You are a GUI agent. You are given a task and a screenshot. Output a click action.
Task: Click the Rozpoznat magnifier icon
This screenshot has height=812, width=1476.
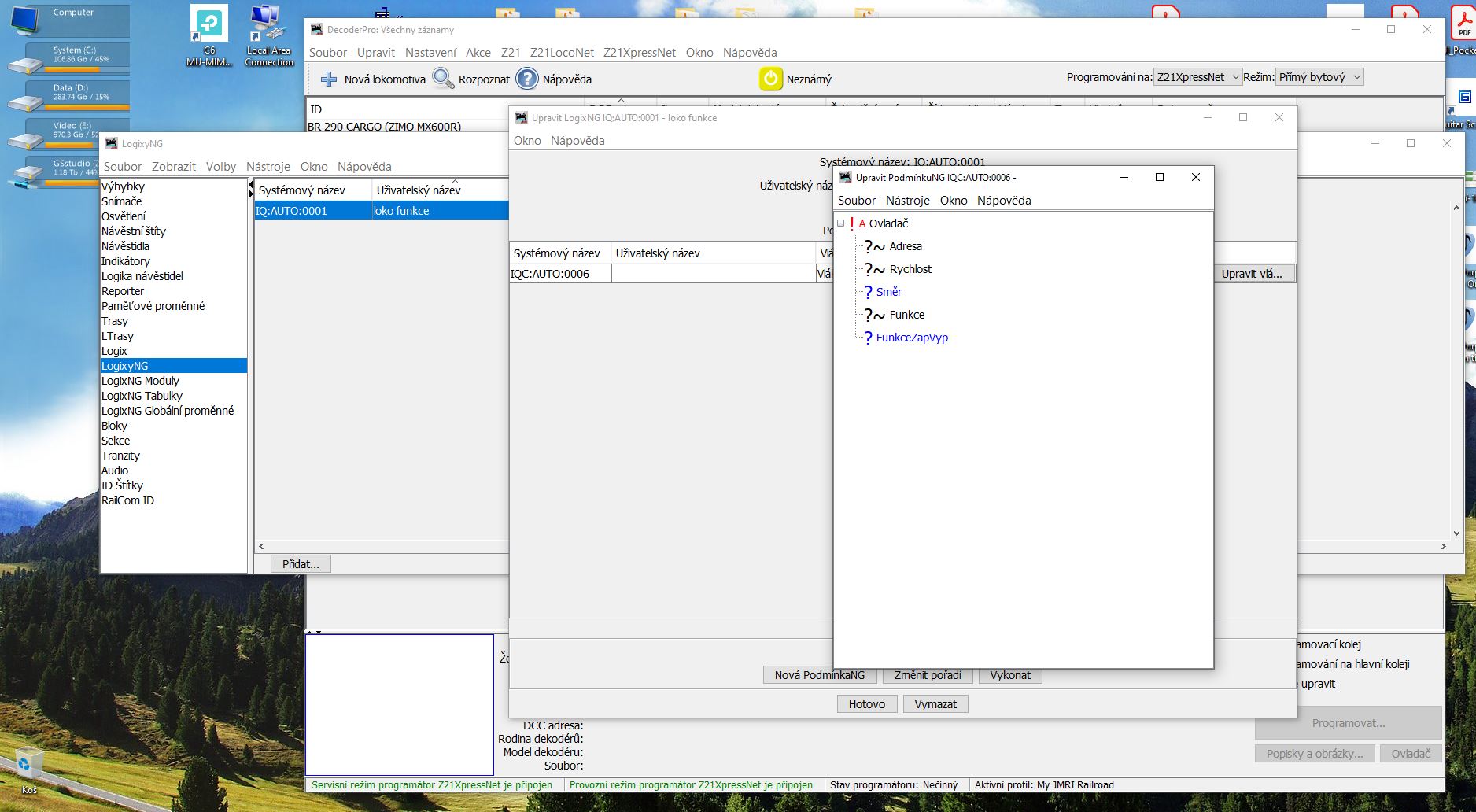click(x=443, y=79)
